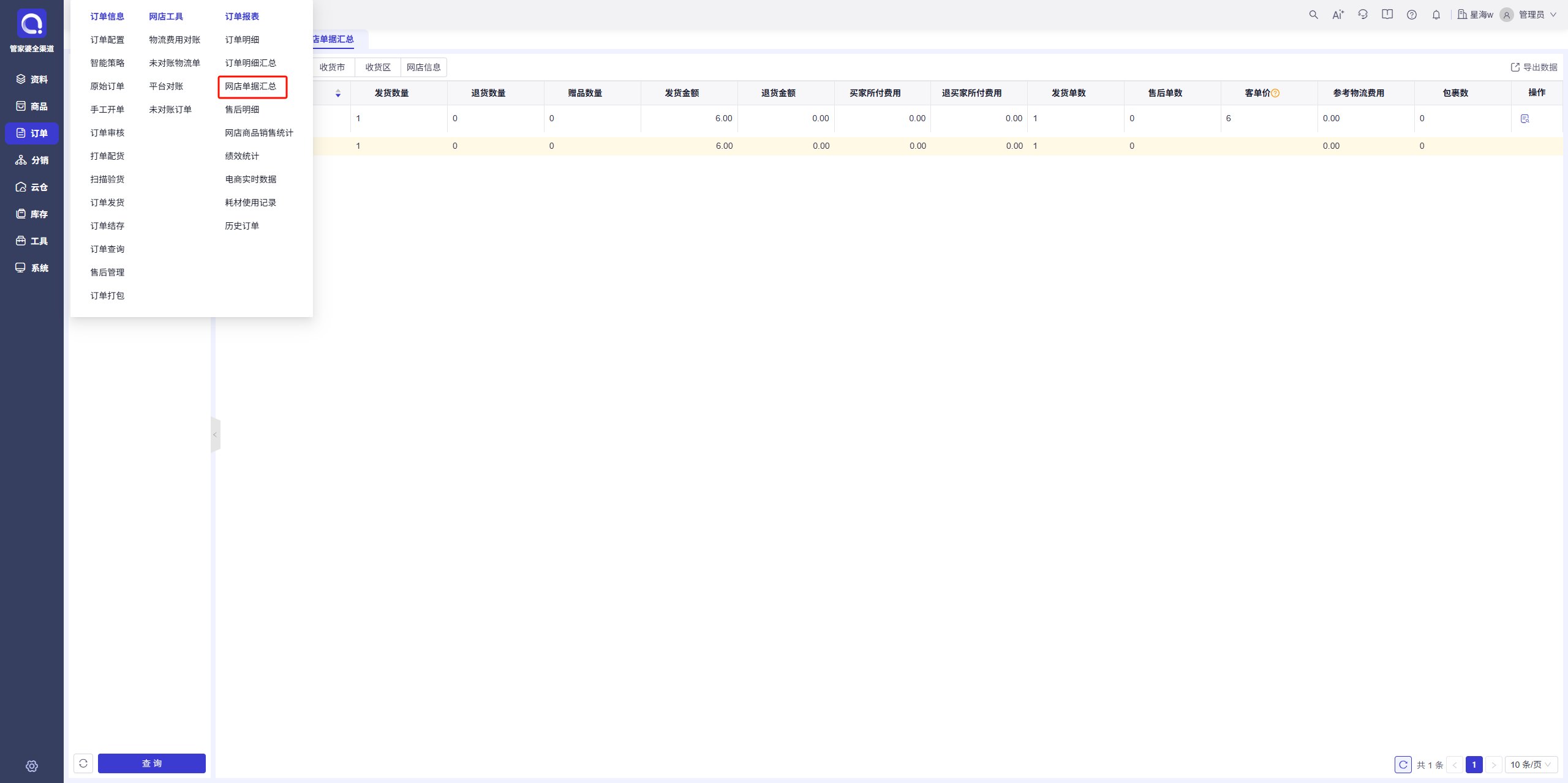Open 订单发货 menu item
Viewport: 1568px width, 783px height.
[x=107, y=203]
